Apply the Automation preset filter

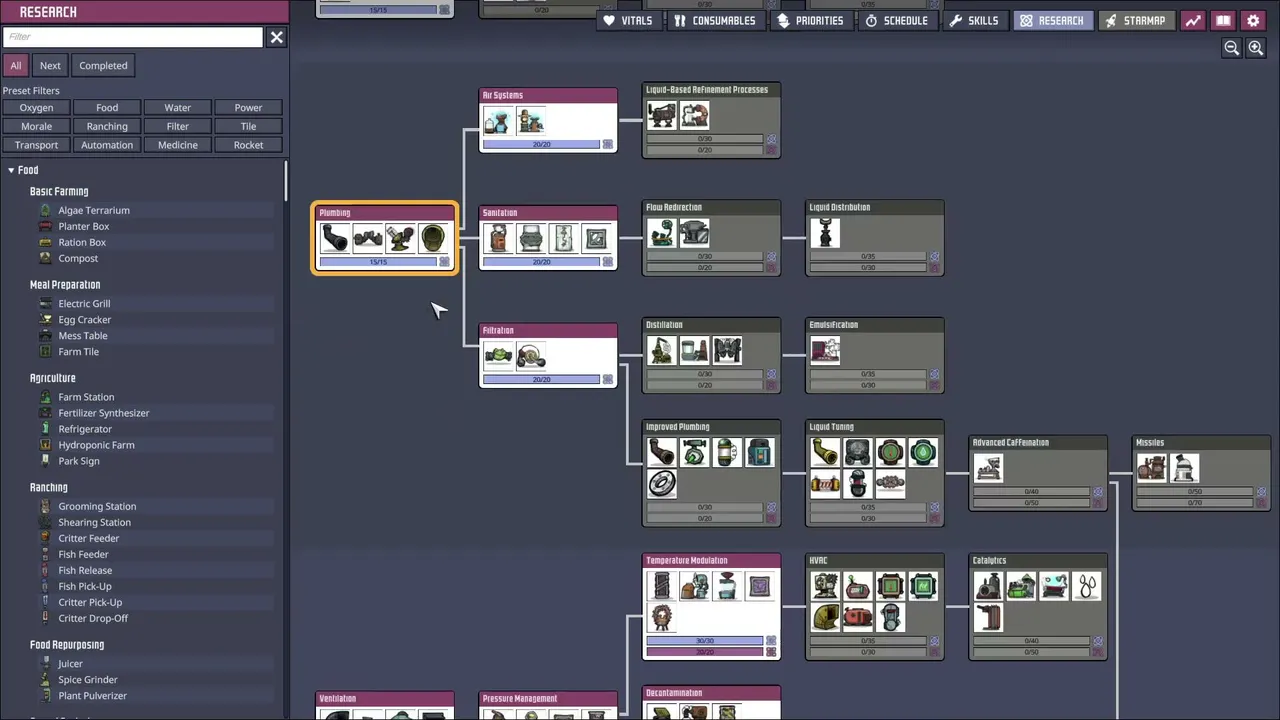pos(107,145)
